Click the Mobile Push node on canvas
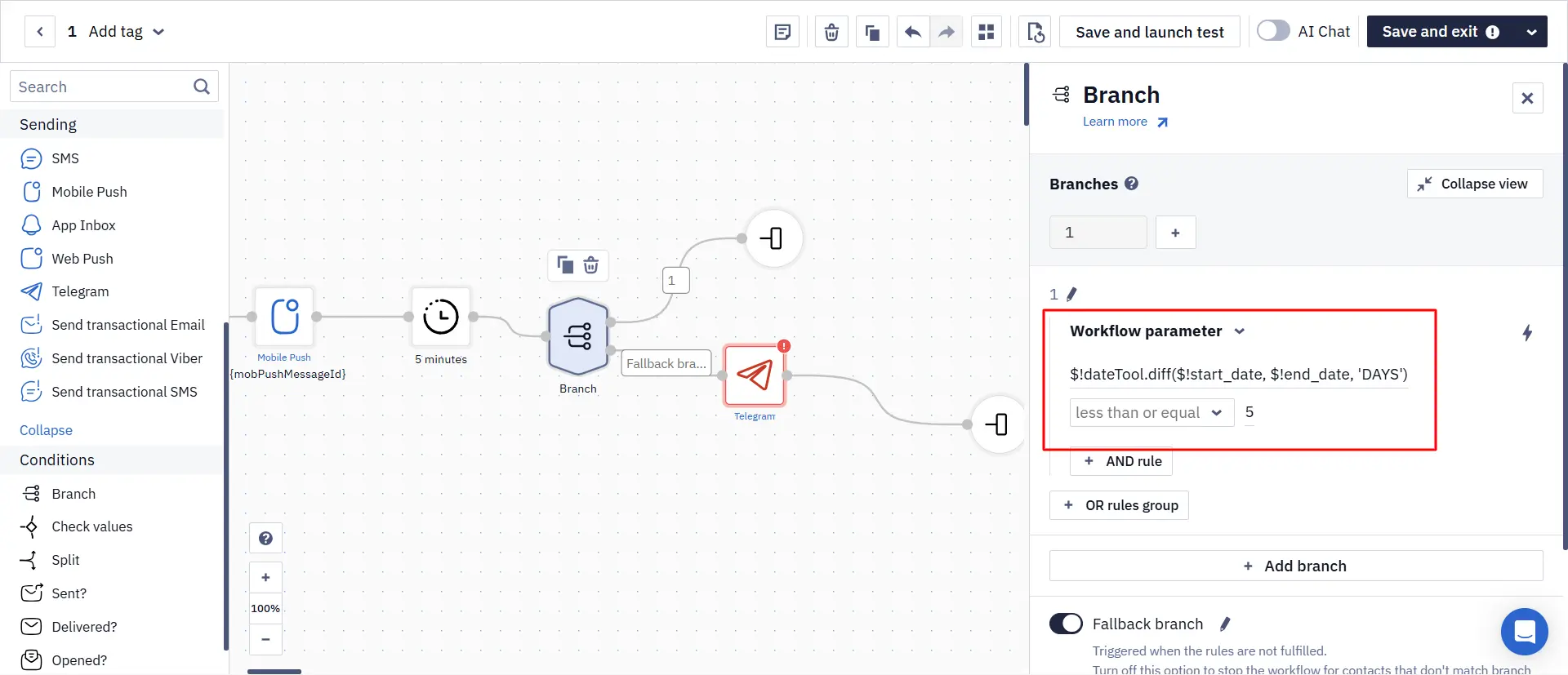 284,317
